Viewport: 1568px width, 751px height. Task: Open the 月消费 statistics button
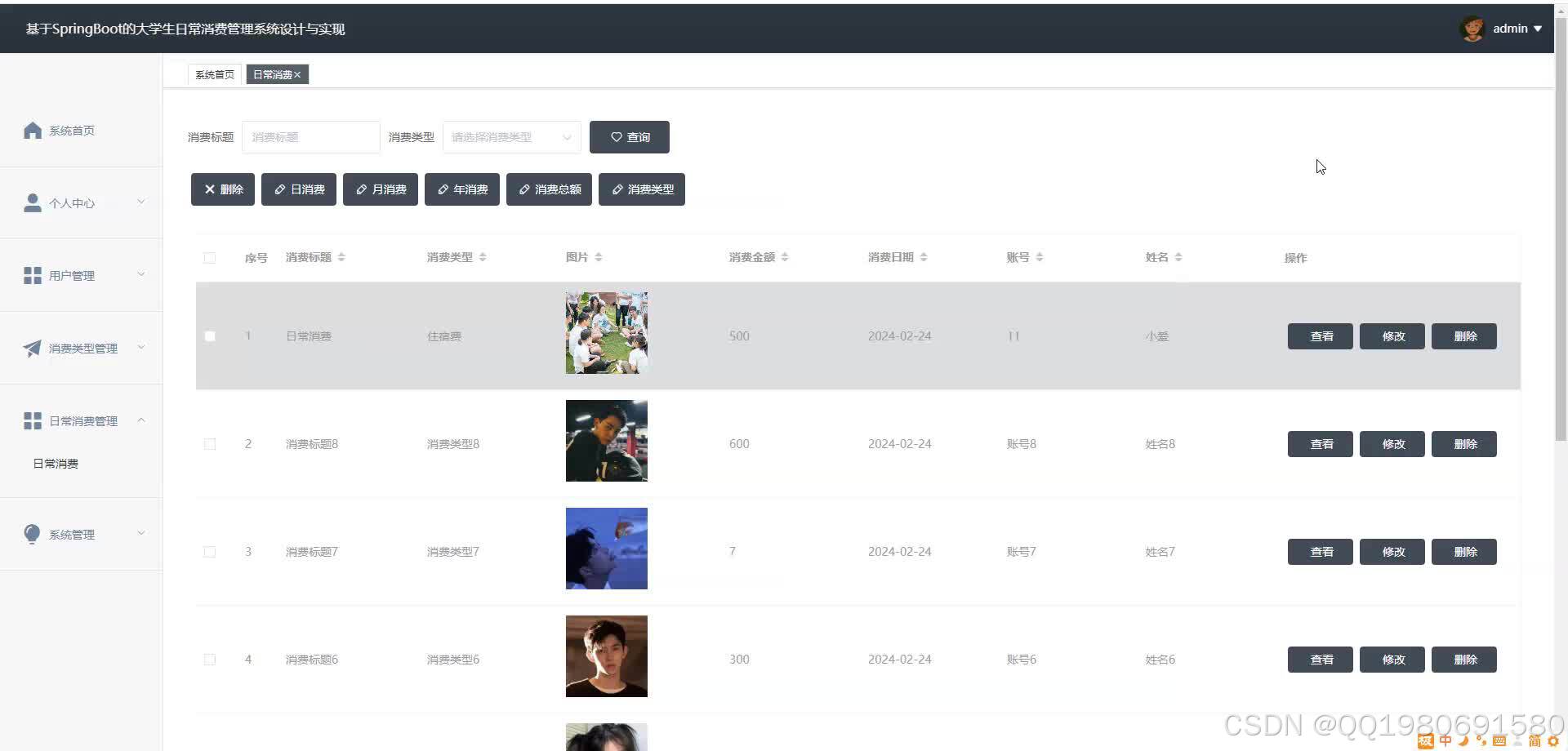381,189
